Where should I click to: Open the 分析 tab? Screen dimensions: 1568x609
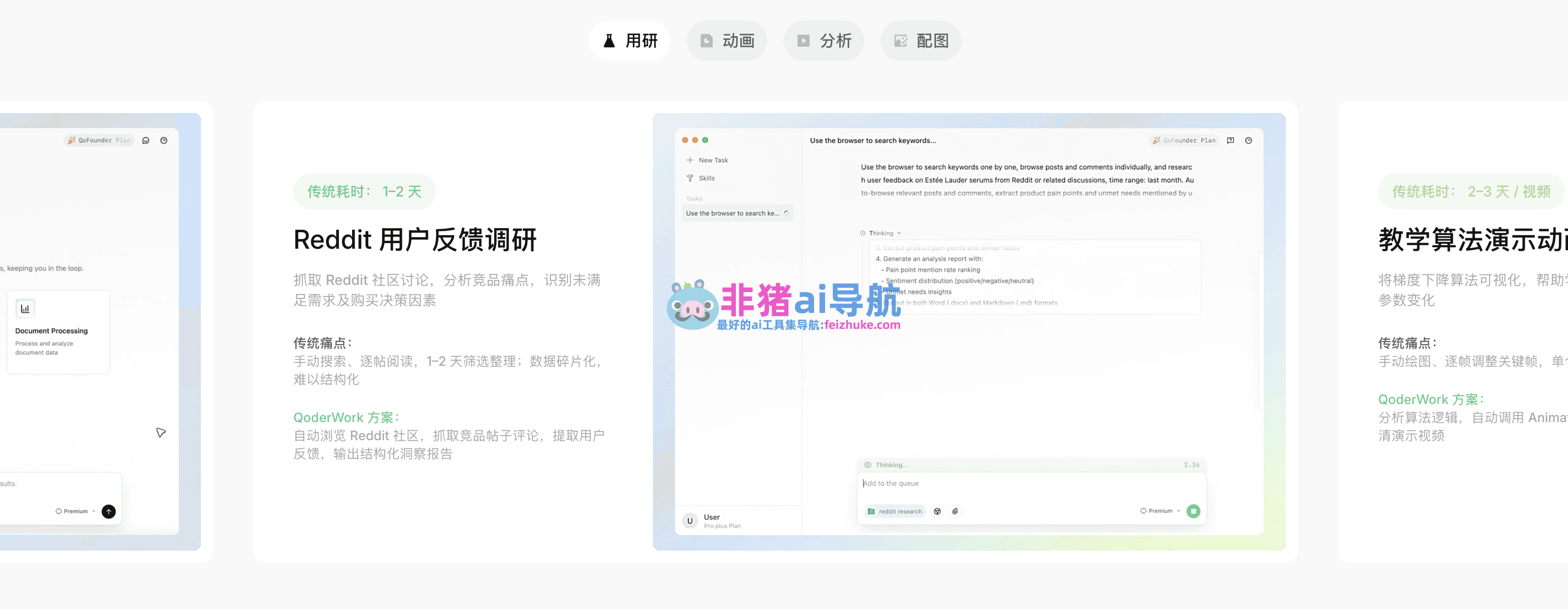tap(824, 41)
